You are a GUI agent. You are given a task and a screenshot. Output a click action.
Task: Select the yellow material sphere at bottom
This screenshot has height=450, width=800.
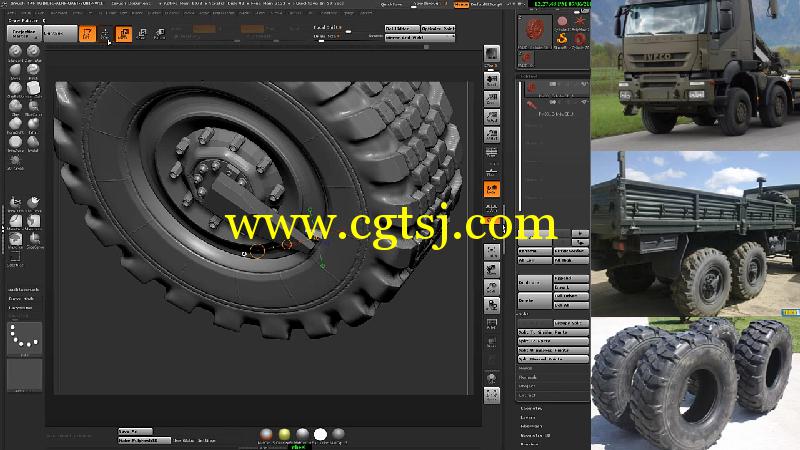pyautogui.click(x=284, y=434)
